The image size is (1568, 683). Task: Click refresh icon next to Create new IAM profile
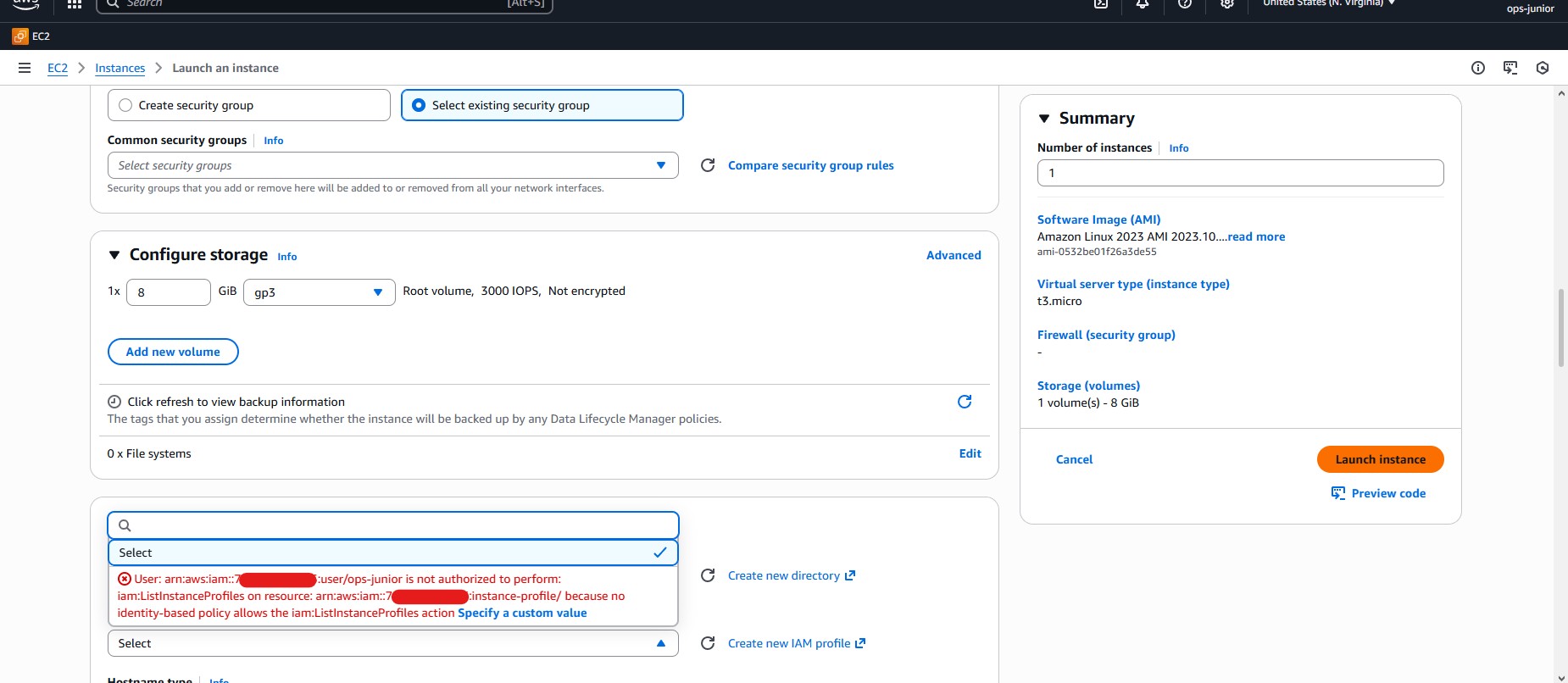point(708,643)
